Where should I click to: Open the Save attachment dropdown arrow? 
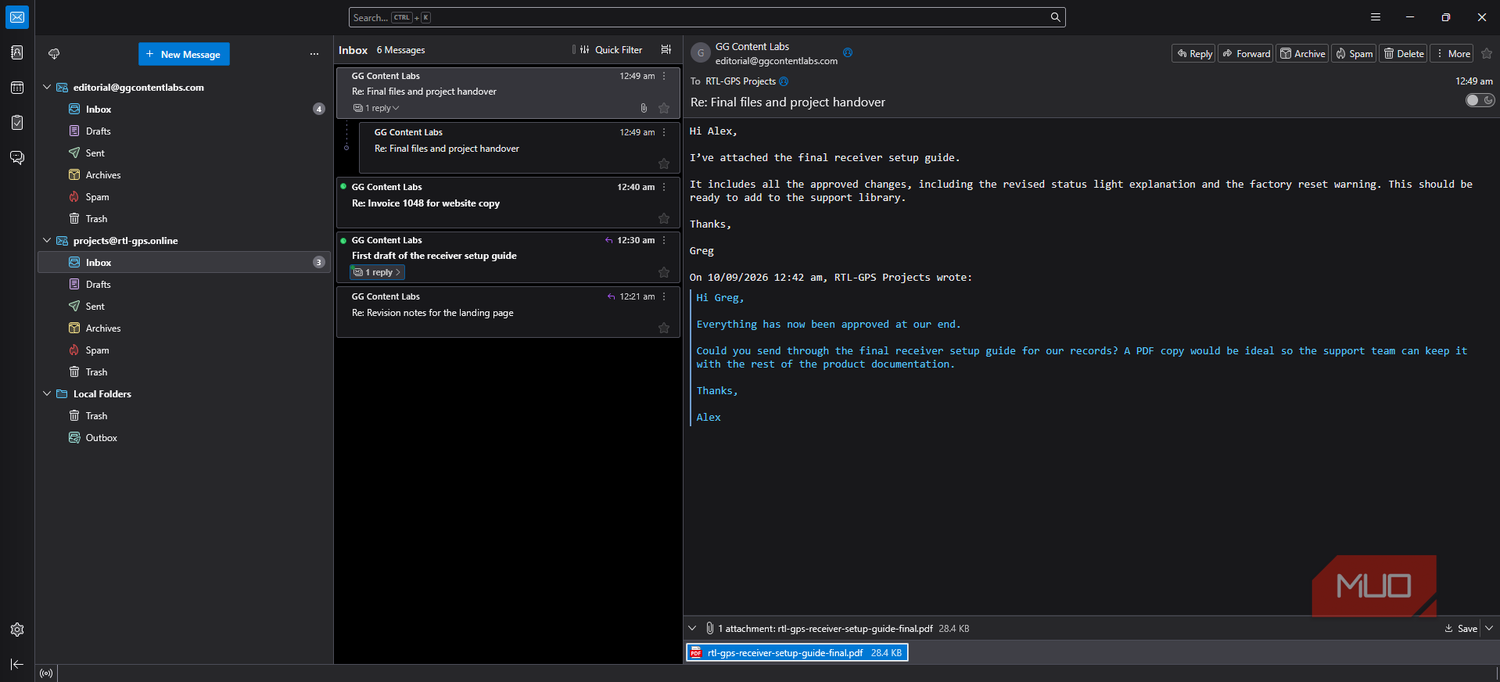tap(1489, 629)
